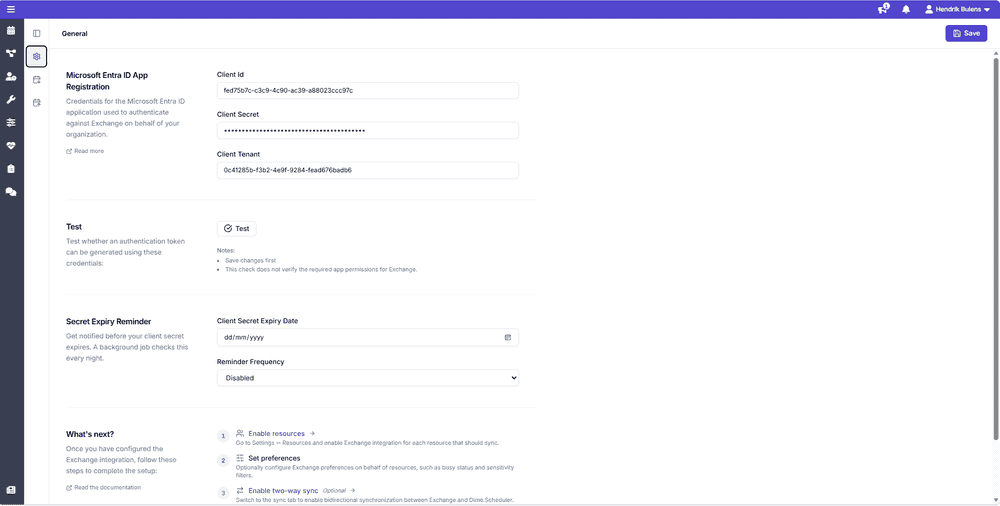Follow the Enable resources link
1000x506 pixels.
276,433
